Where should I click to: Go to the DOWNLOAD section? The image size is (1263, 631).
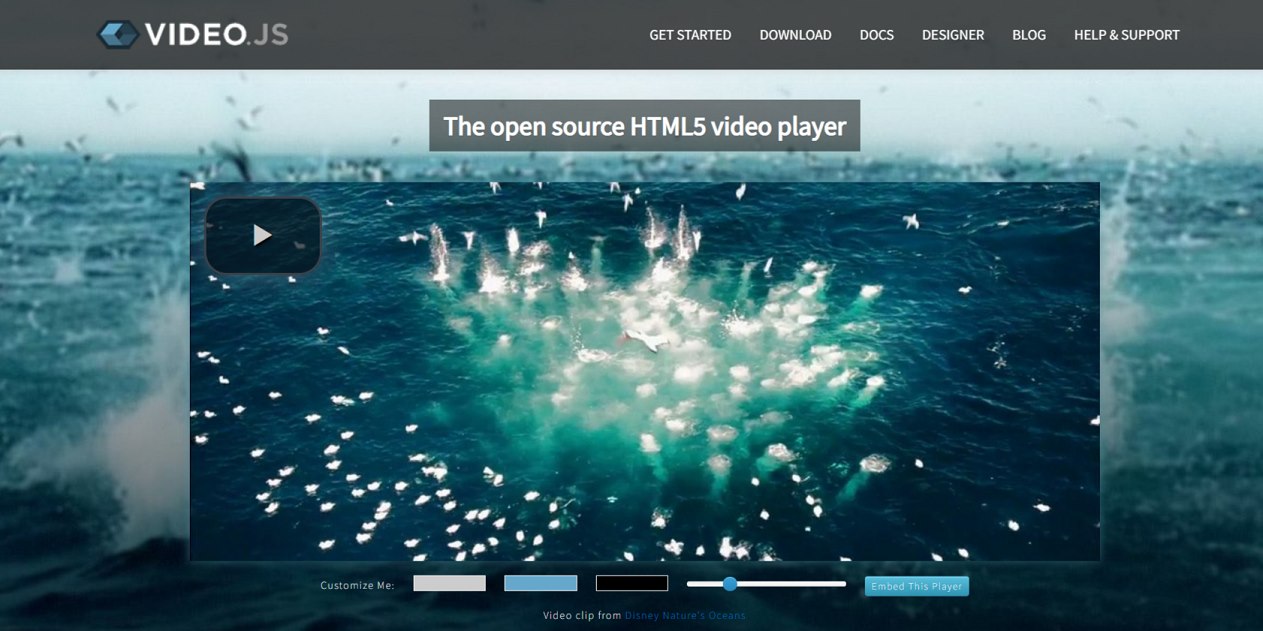pyautogui.click(x=795, y=35)
